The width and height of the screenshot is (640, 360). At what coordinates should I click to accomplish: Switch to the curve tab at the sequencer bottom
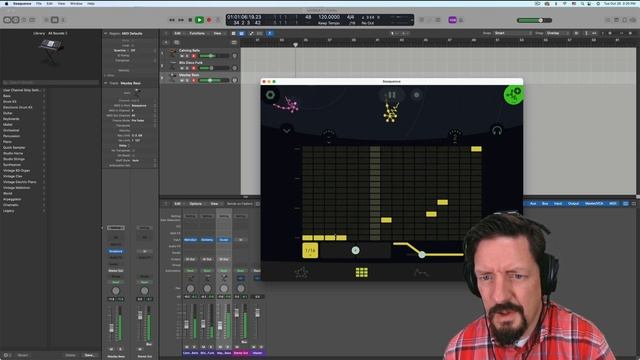pyautogui.click(x=421, y=272)
